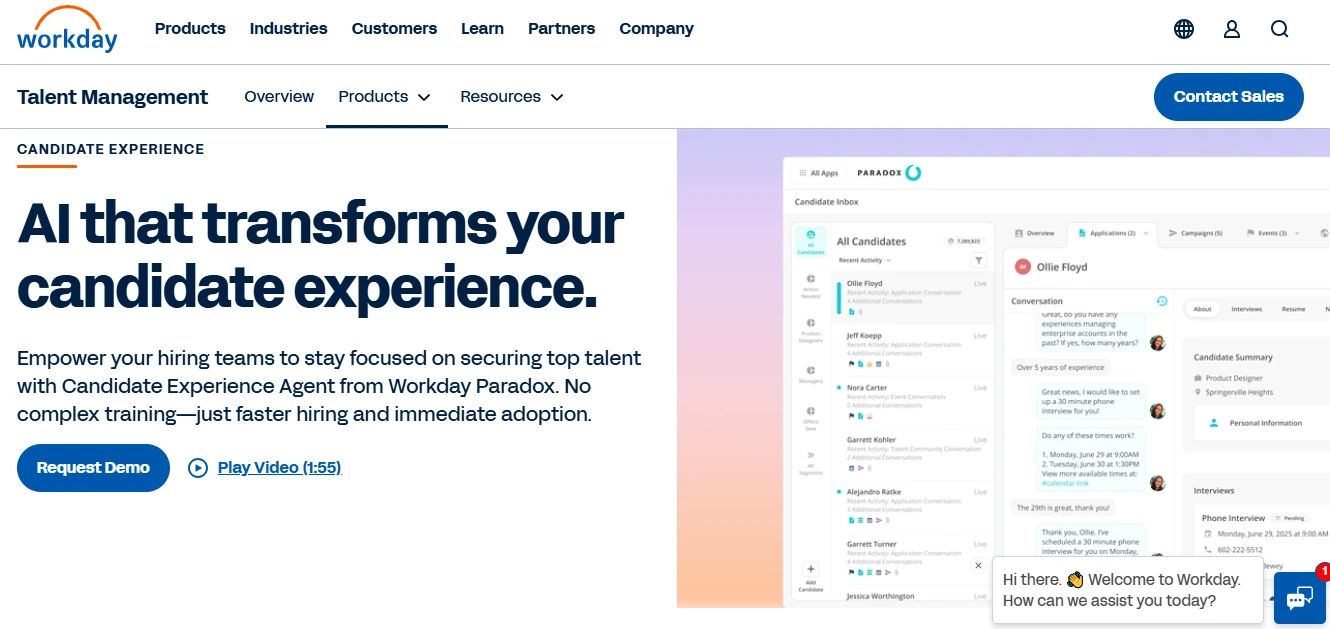1330x629 pixels.
Task: Open the Partners menu
Action: [x=562, y=28]
